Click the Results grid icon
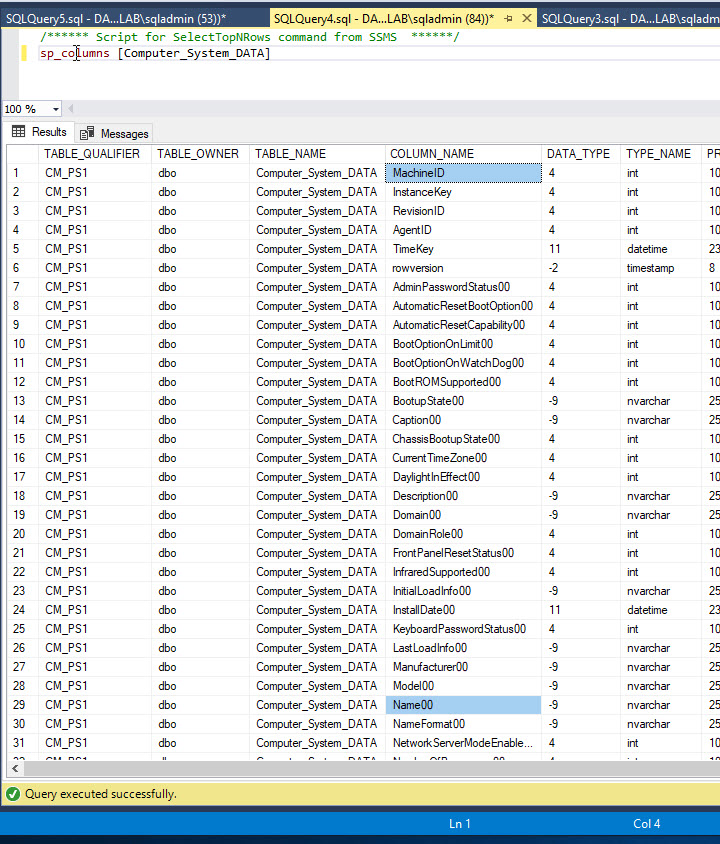 (19, 132)
